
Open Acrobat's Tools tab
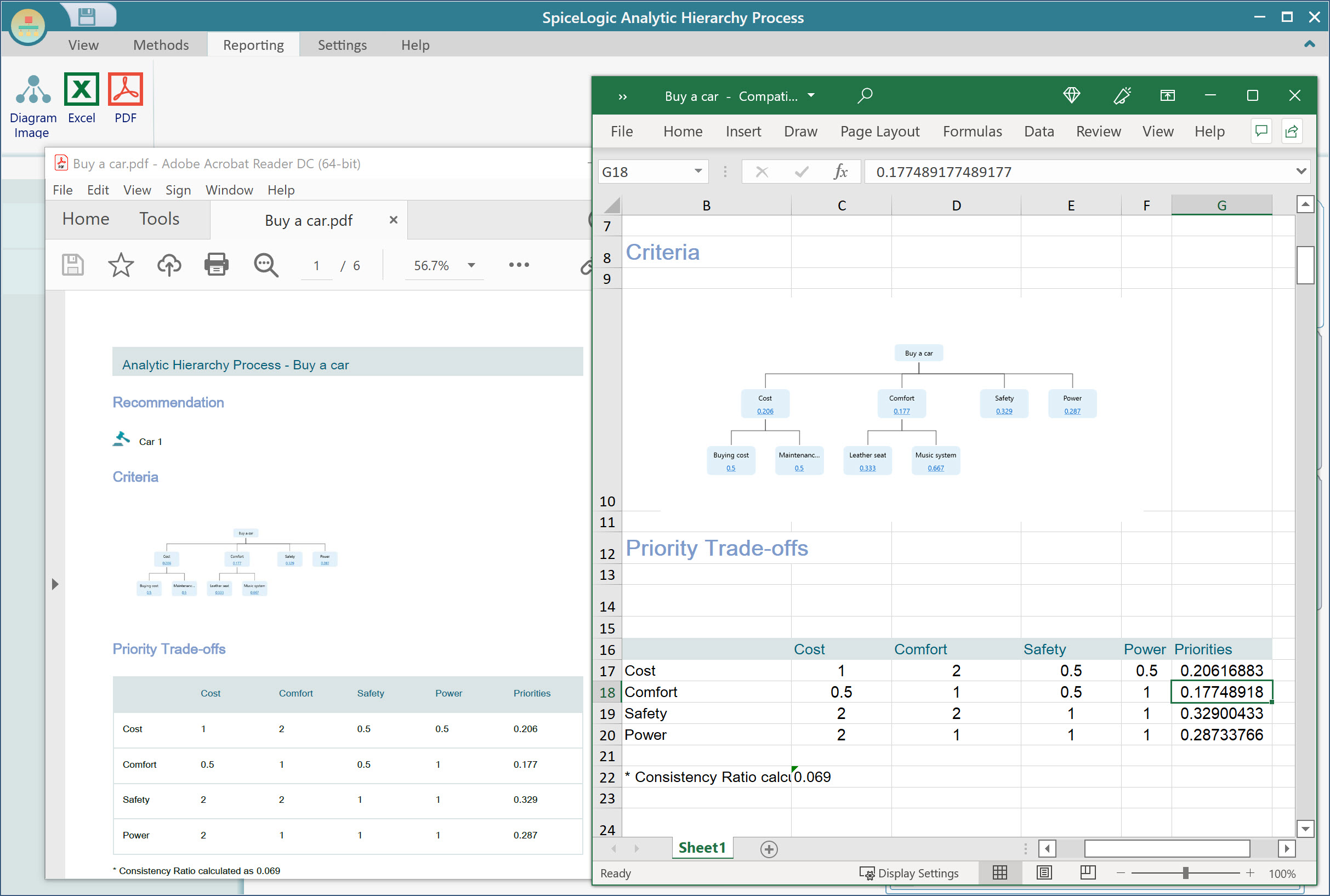pyautogui.click(x=160, y=219)
